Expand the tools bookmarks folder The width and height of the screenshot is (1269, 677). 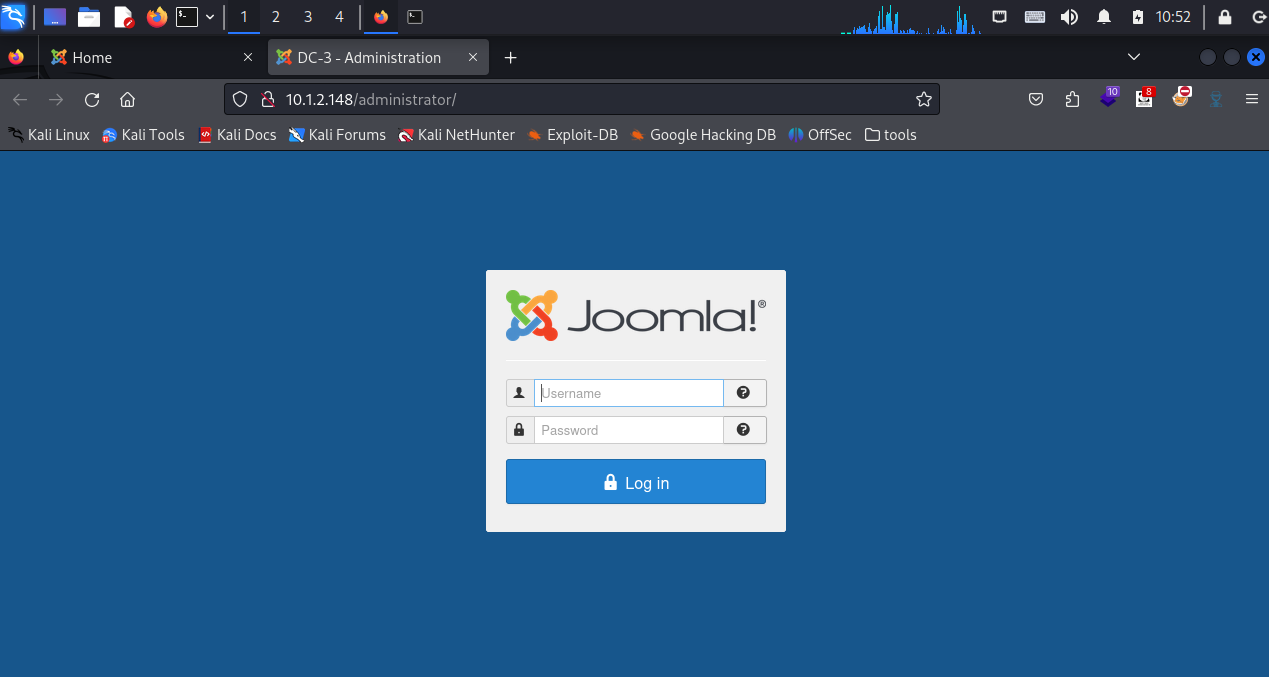pyautogui.click(x=890, y=134)
